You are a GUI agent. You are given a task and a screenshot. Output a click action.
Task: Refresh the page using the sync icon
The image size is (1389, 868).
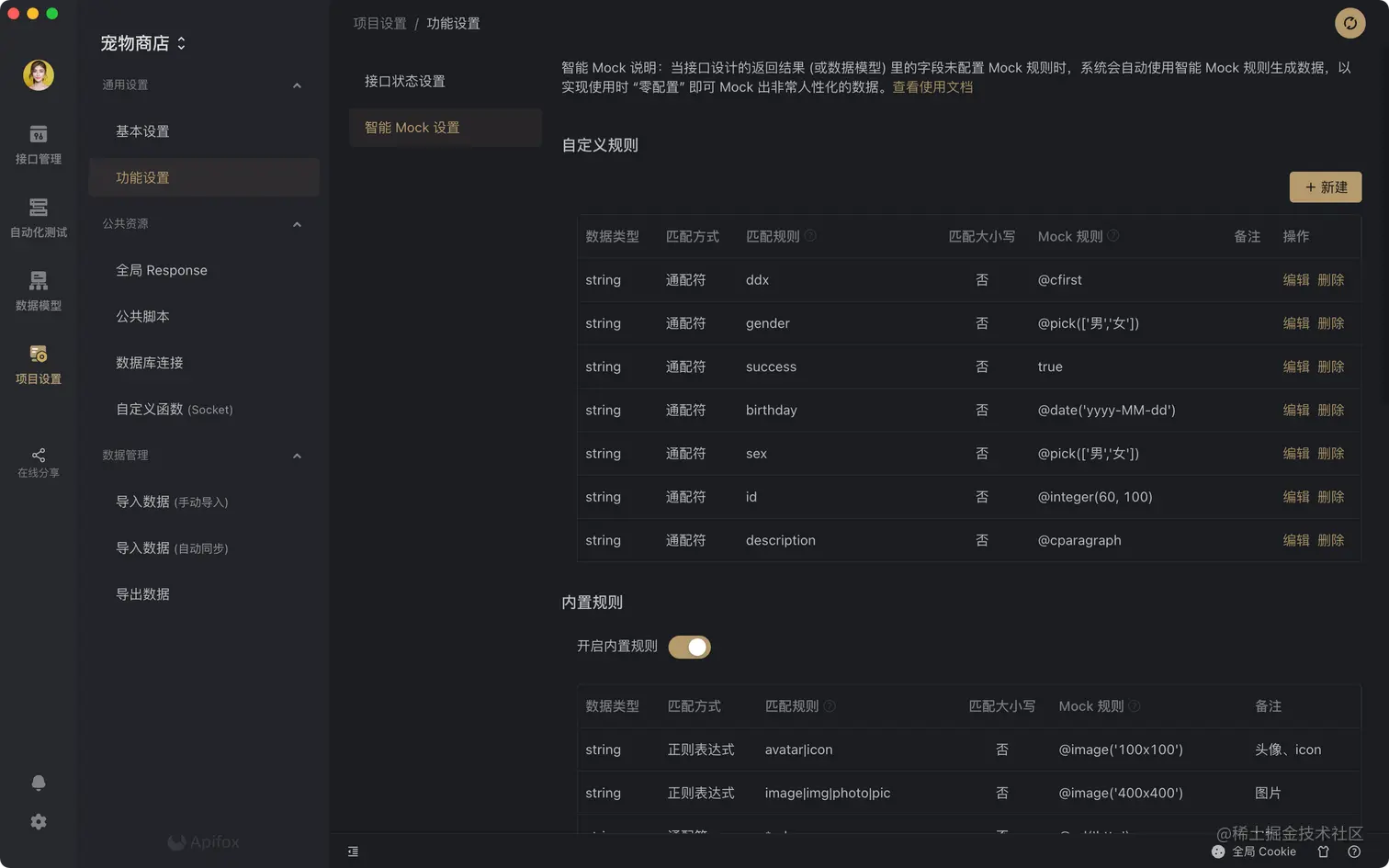point(1349,23)
